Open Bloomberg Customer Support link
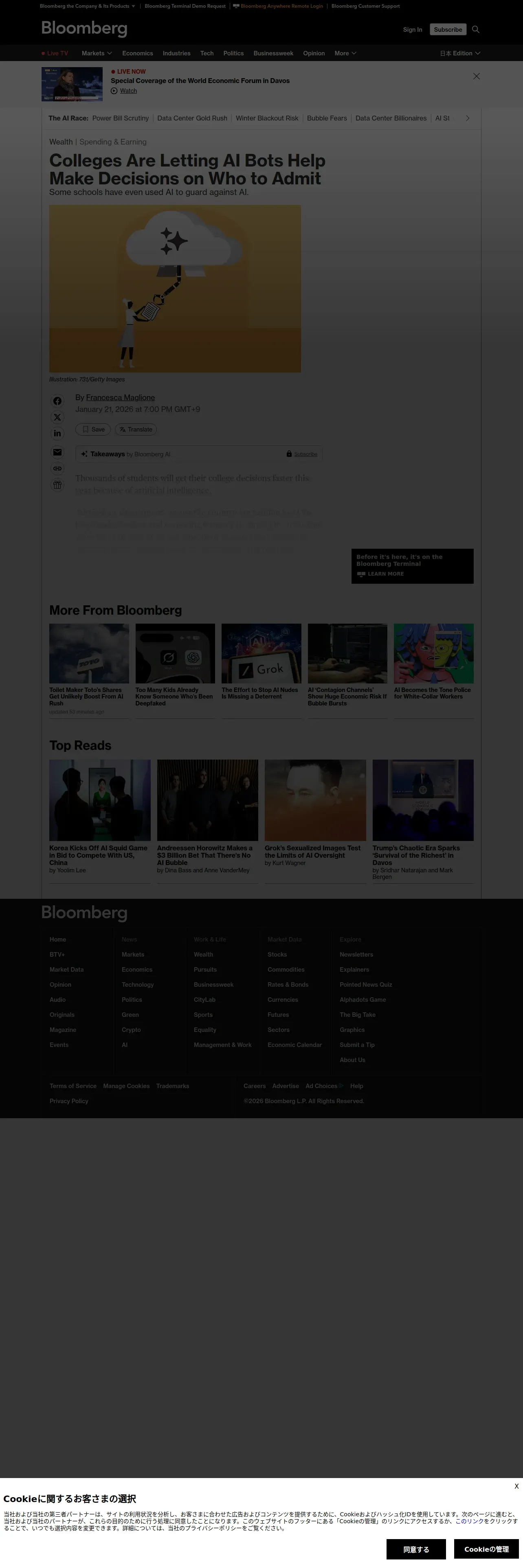The width and height of the screenshot is (523, 1568). [x=365, y=6]
